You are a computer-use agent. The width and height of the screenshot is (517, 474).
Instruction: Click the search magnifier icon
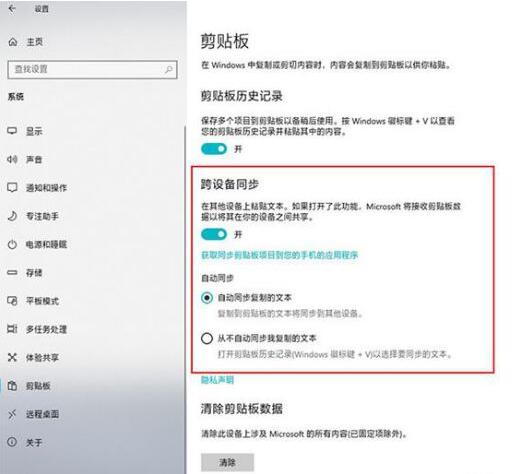click(169, 69)
